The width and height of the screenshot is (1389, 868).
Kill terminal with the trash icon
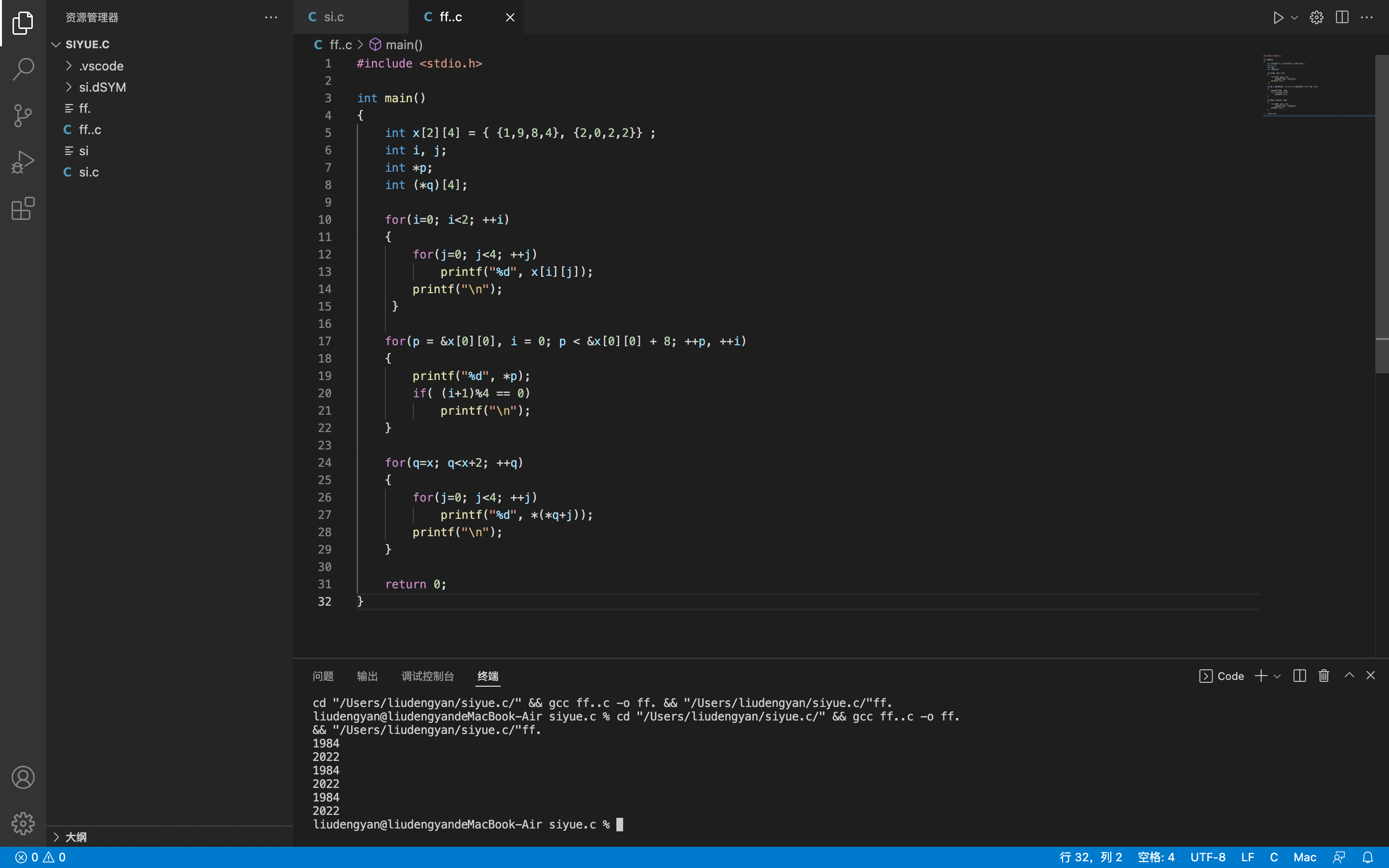[1323, 676]
